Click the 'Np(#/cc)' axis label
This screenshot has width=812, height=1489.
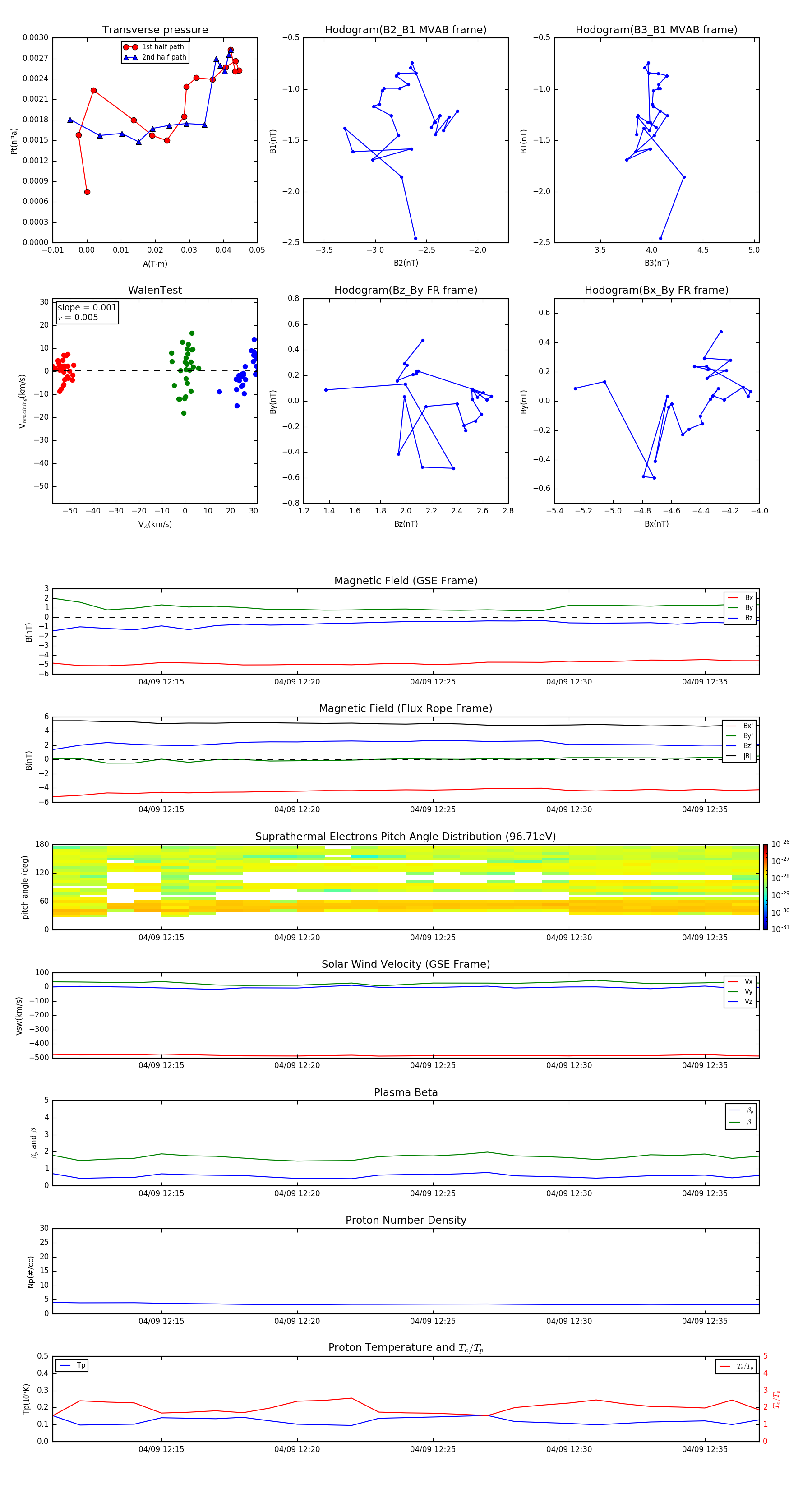coord(31,1272)
